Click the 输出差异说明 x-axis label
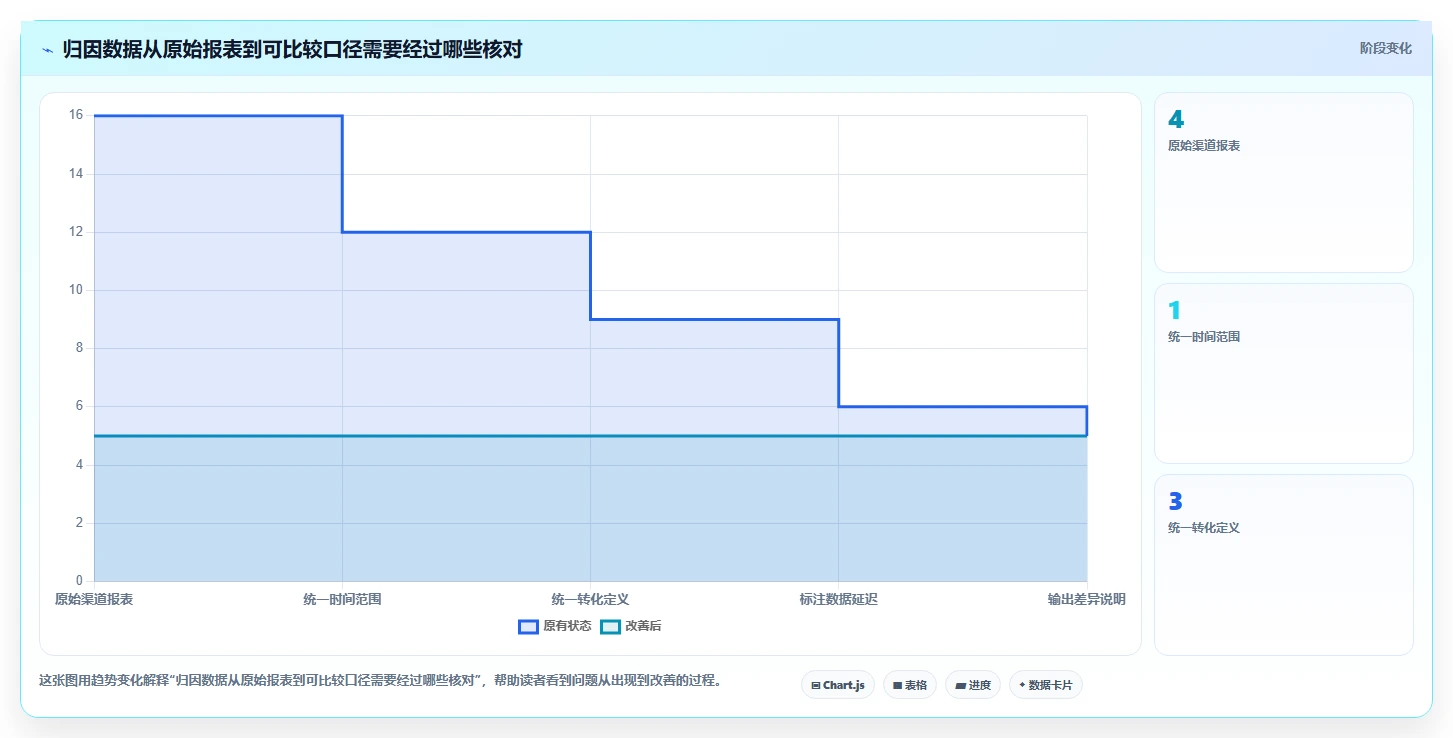 (x=1087, y=599)
